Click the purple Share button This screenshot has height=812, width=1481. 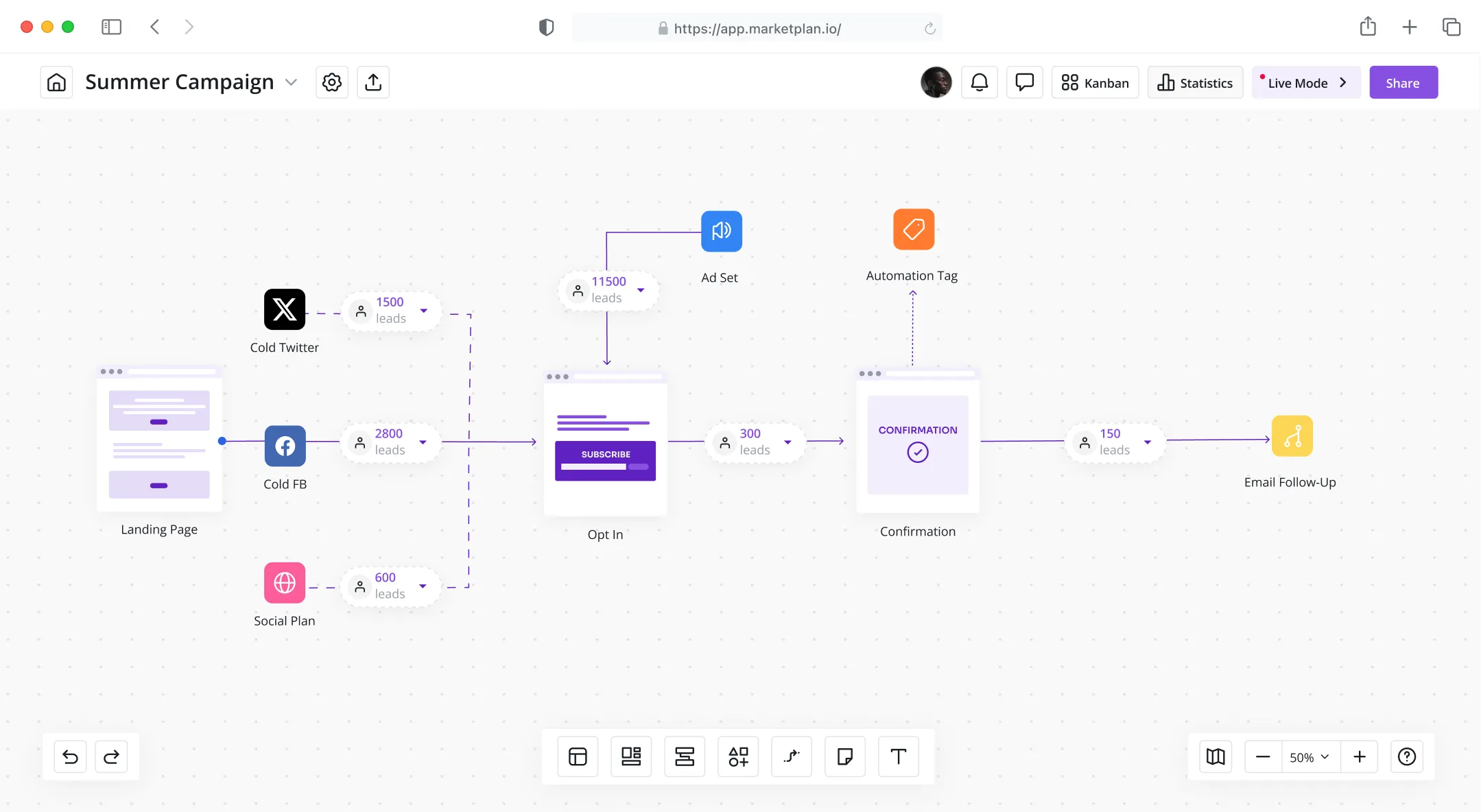click(1403, 83)
